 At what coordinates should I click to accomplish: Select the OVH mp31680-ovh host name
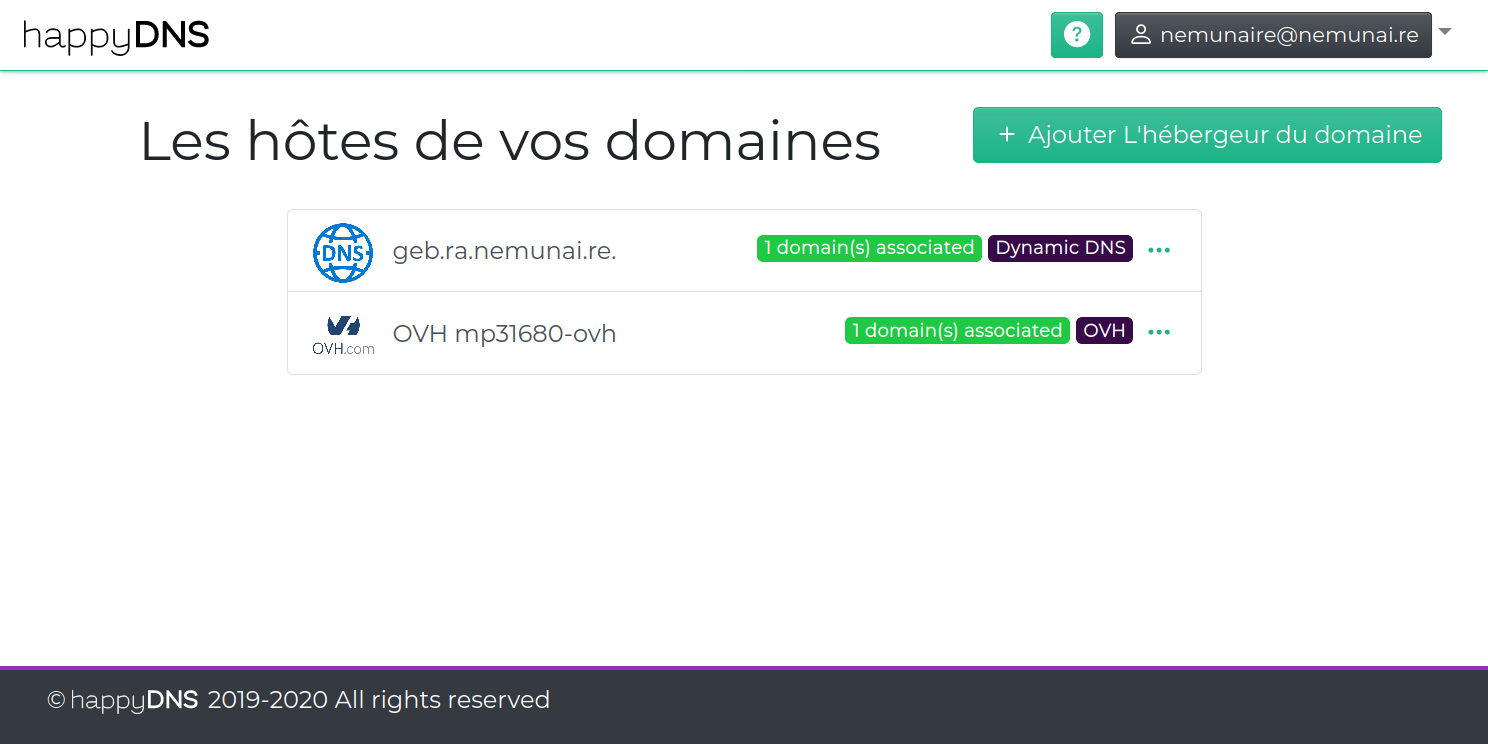point(504,334)
